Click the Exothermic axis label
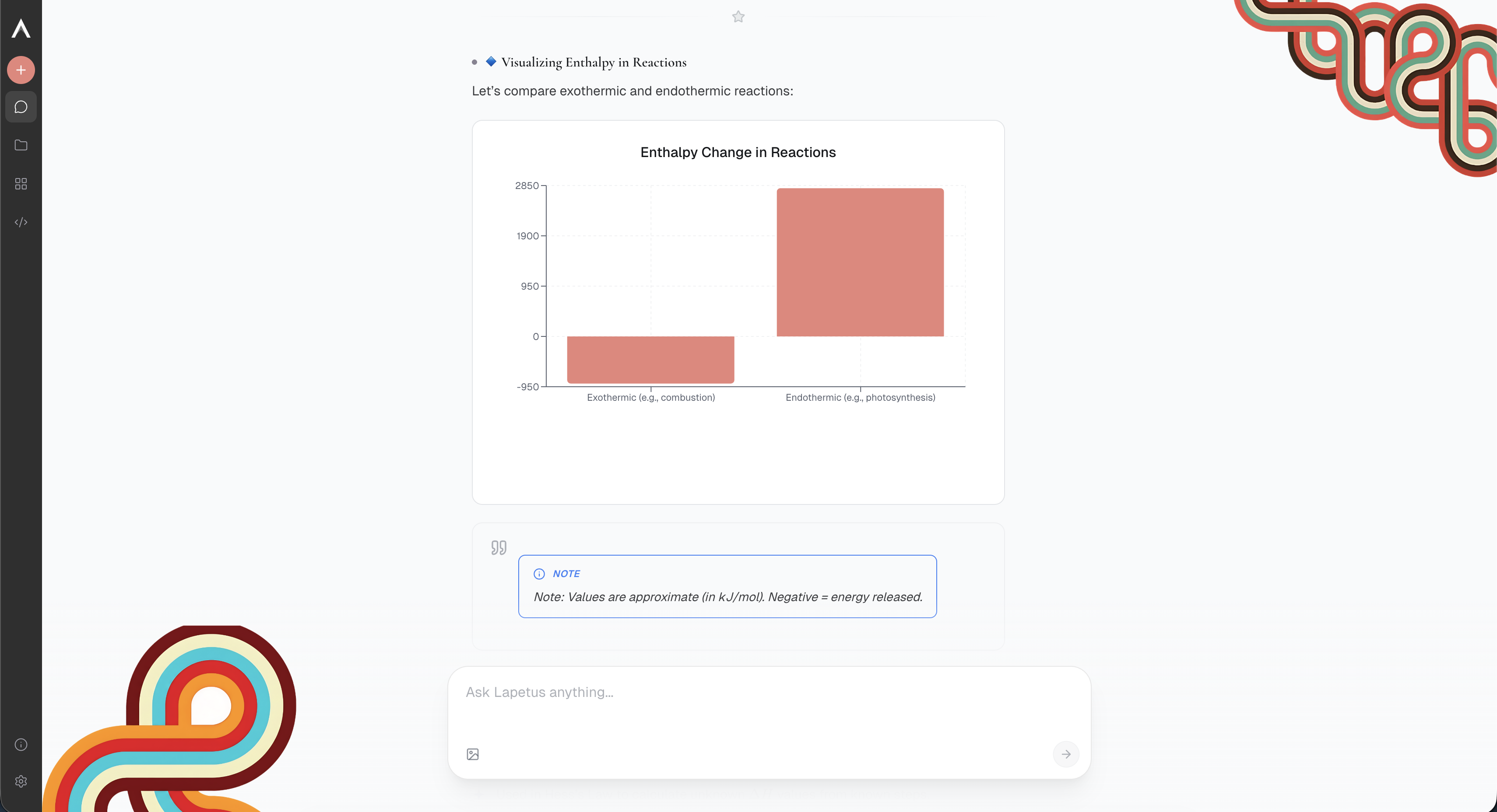Viewport: 1497px width, 812px height. pyautogui.click(x=650, y=397)
